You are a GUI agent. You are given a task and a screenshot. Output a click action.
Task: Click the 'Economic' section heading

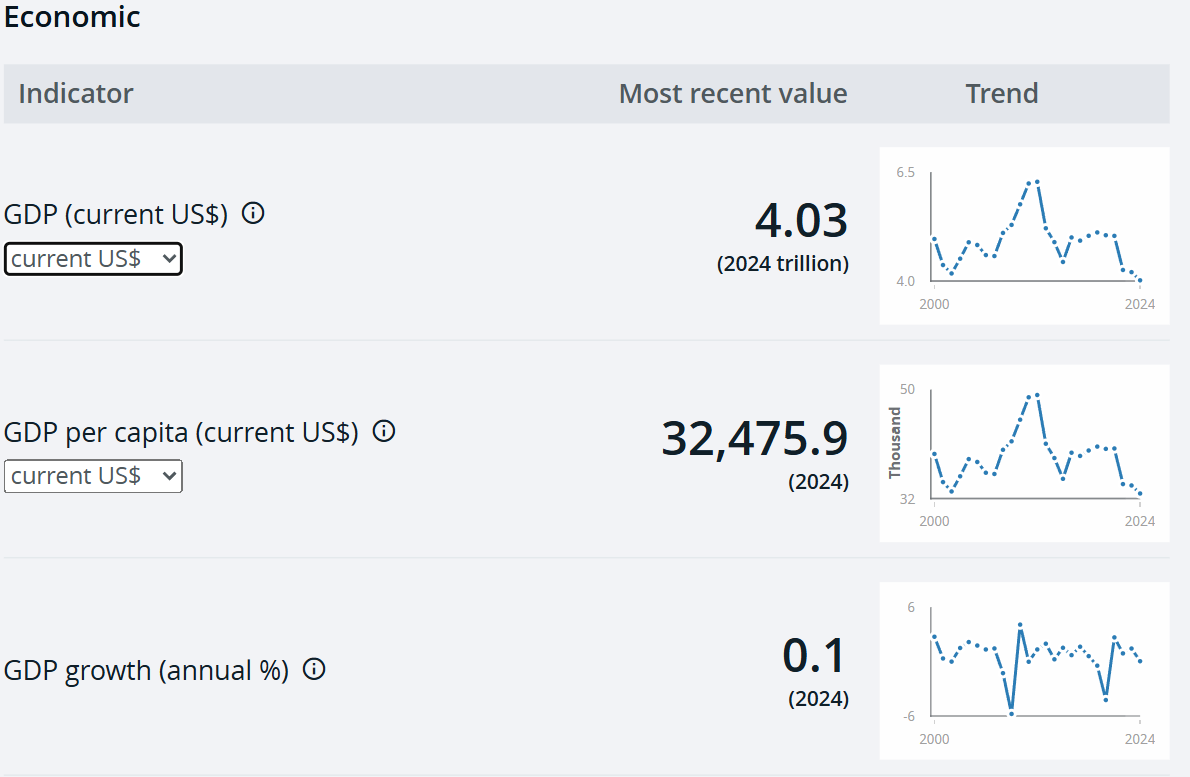(x=72, y=17)
